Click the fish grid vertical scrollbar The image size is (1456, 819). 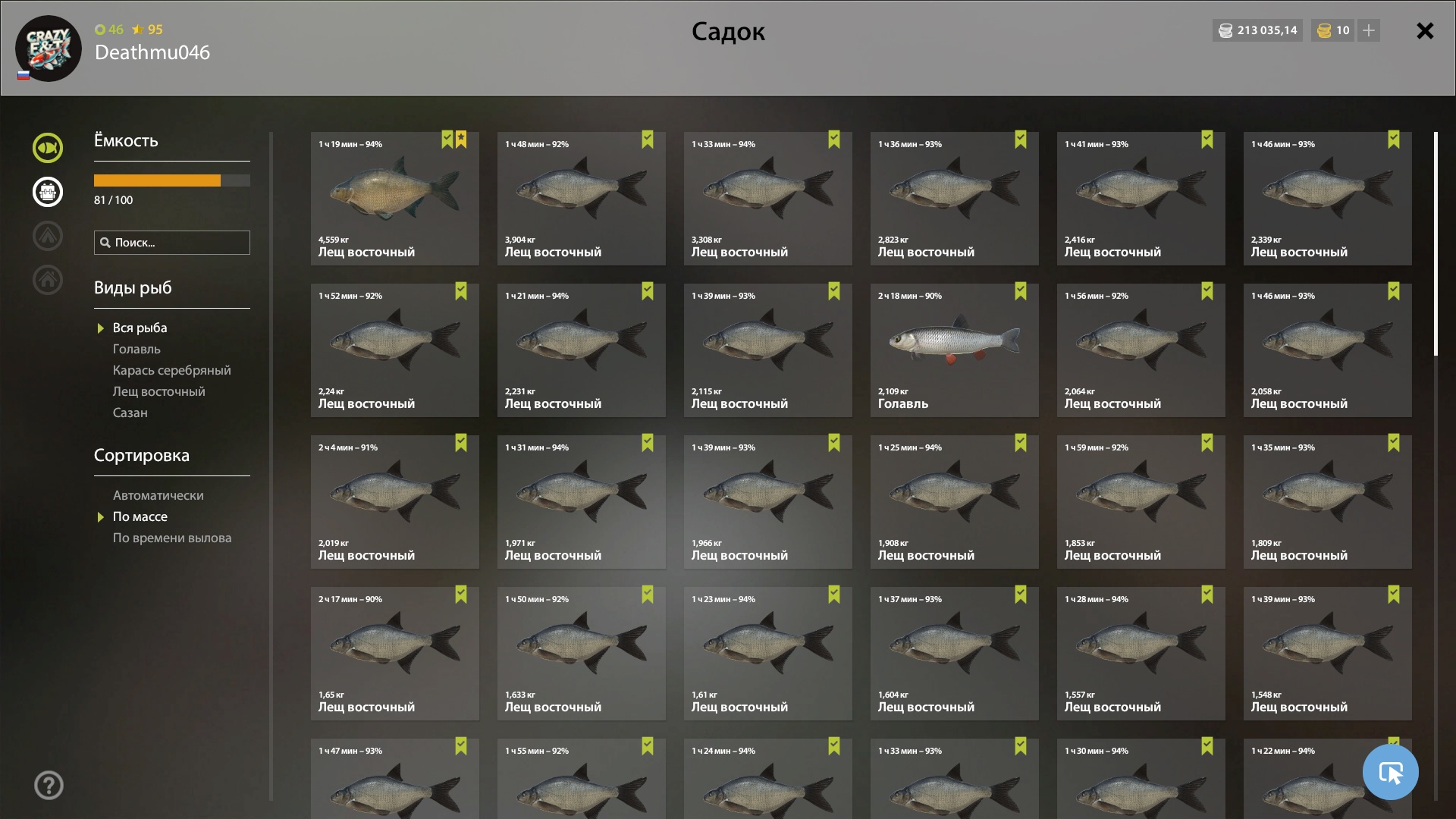click(x=1436, y=244)
